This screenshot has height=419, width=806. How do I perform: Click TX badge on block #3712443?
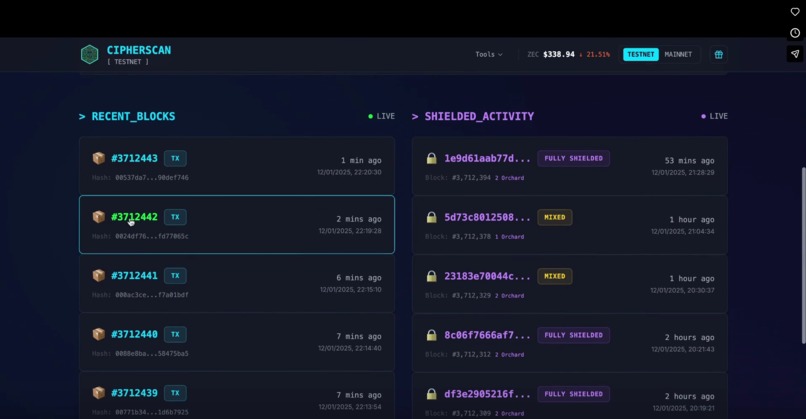(175, 158)
